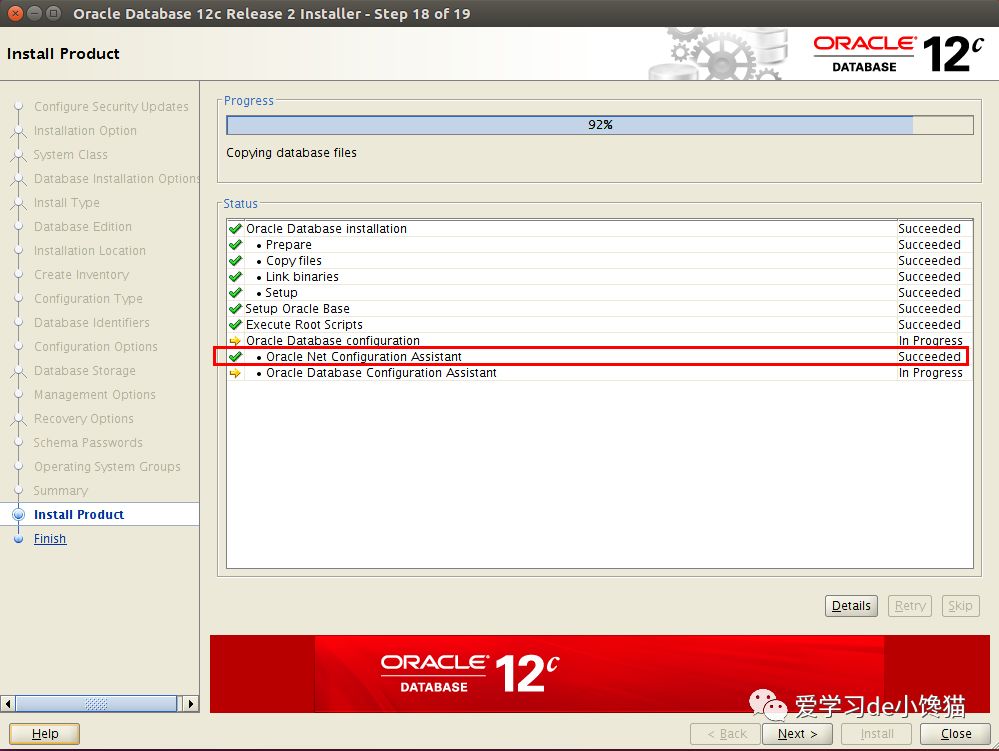This screenshot has height=751, width=999.
Task: Select System Class step
Action: (70, 155)
